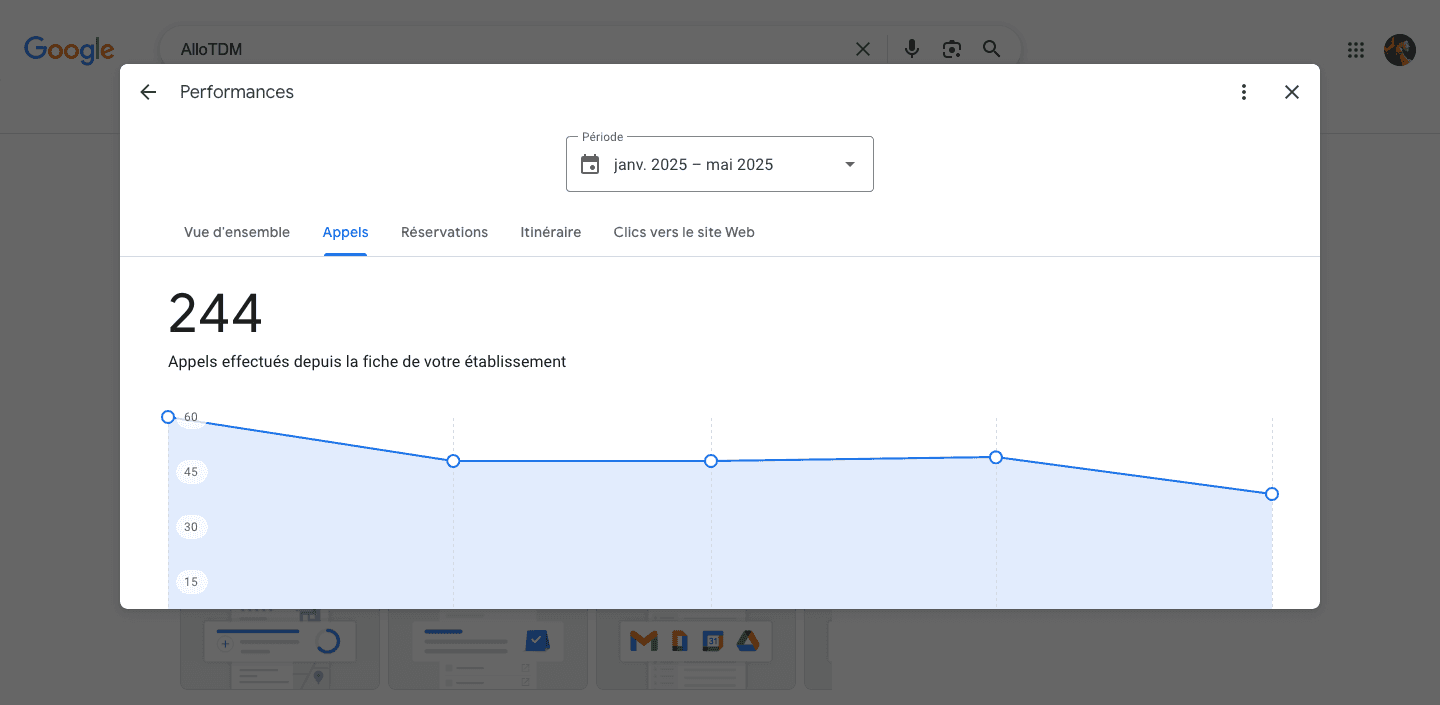Image resolution: width=1440 pixels, height=705 pixels.
Task: Select the Appels tab
Action: point(345,232)
